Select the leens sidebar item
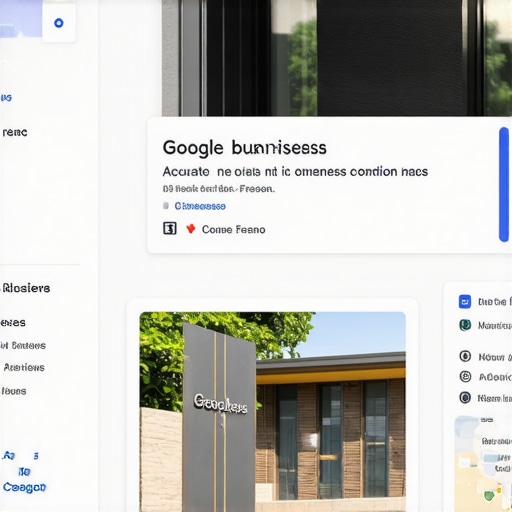The width and height of the screenshot is (512, 512). 14,391
